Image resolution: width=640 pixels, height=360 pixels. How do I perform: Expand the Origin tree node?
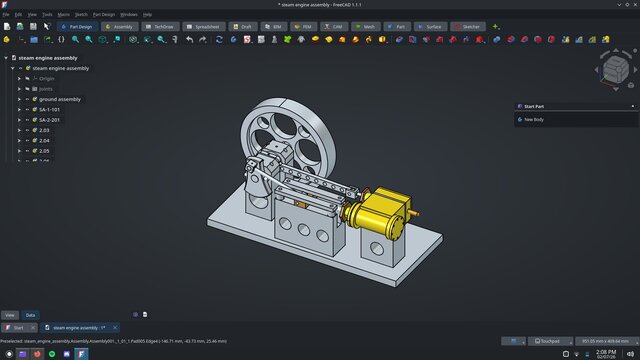coord(19,78)
